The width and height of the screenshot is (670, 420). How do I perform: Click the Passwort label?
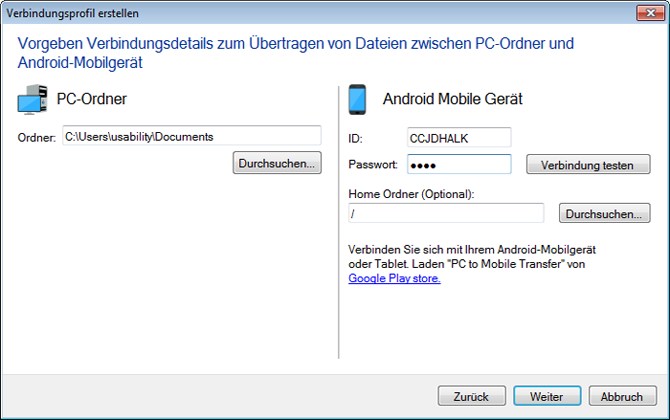tap(374, 164)
